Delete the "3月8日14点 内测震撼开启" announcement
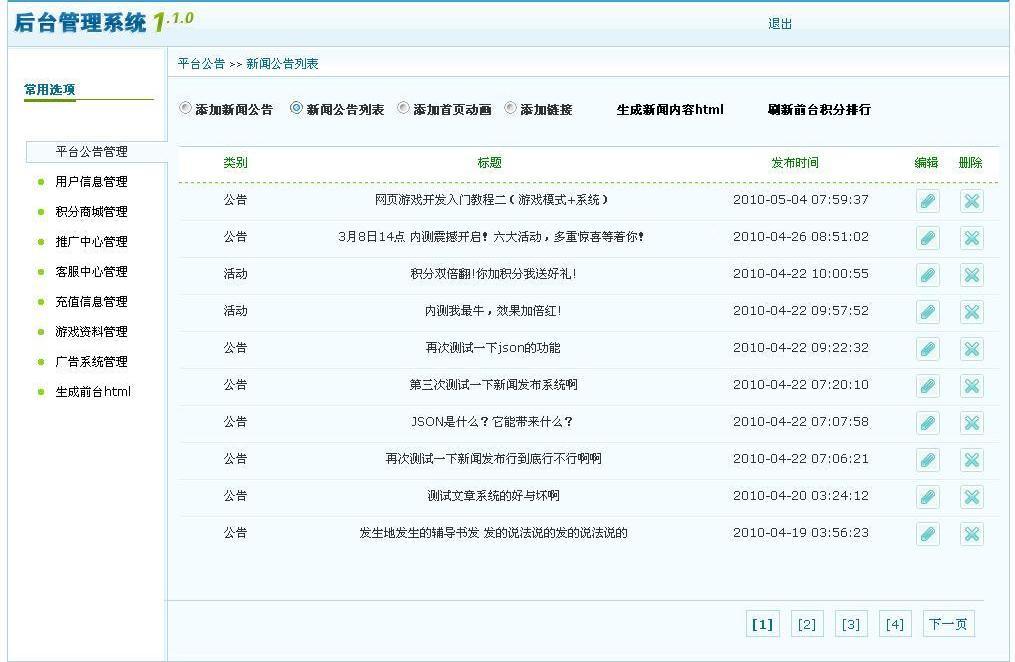1015x662 pixels. point(971,238)
